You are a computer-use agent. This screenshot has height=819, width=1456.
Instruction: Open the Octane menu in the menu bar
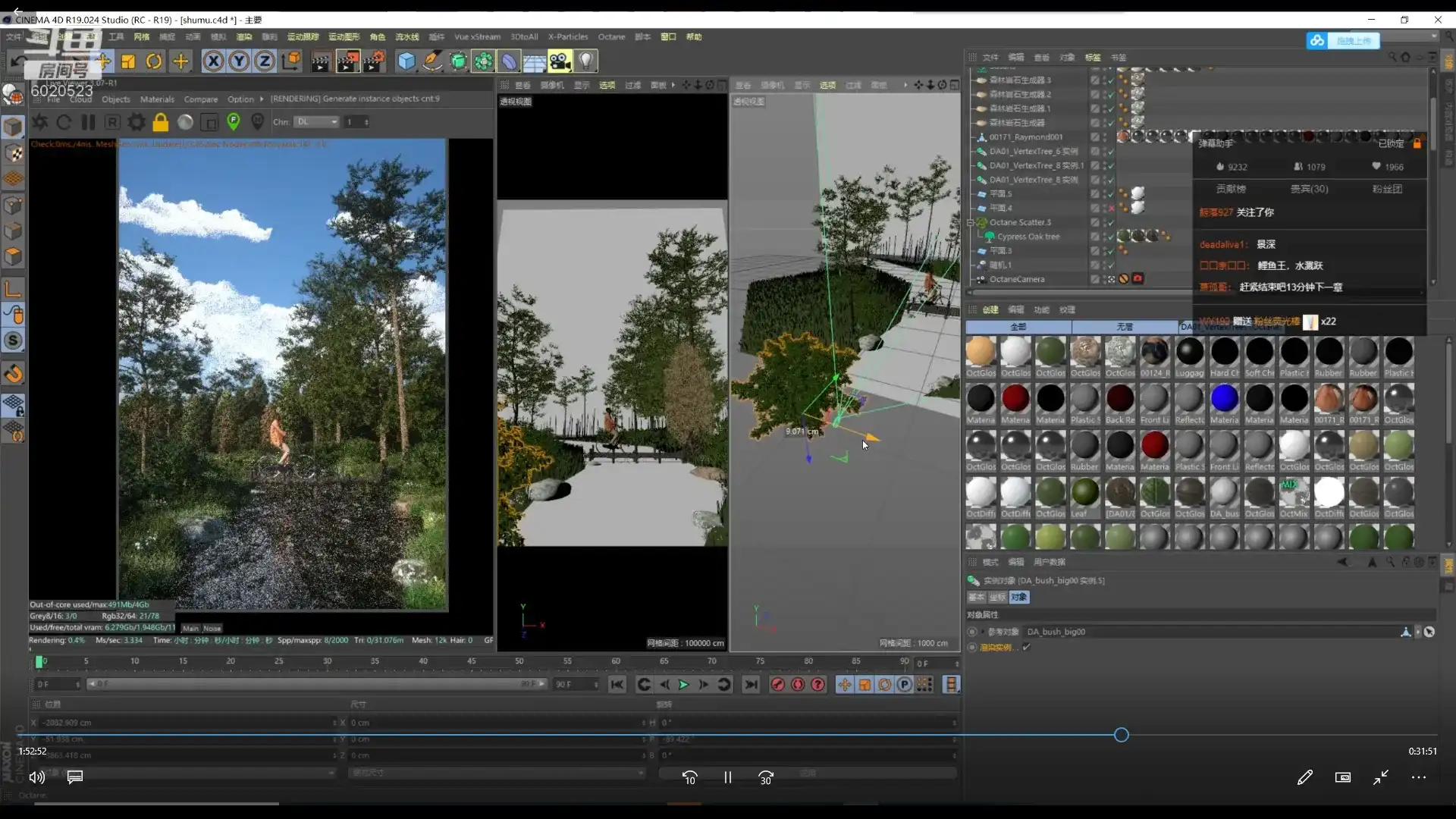610,36
